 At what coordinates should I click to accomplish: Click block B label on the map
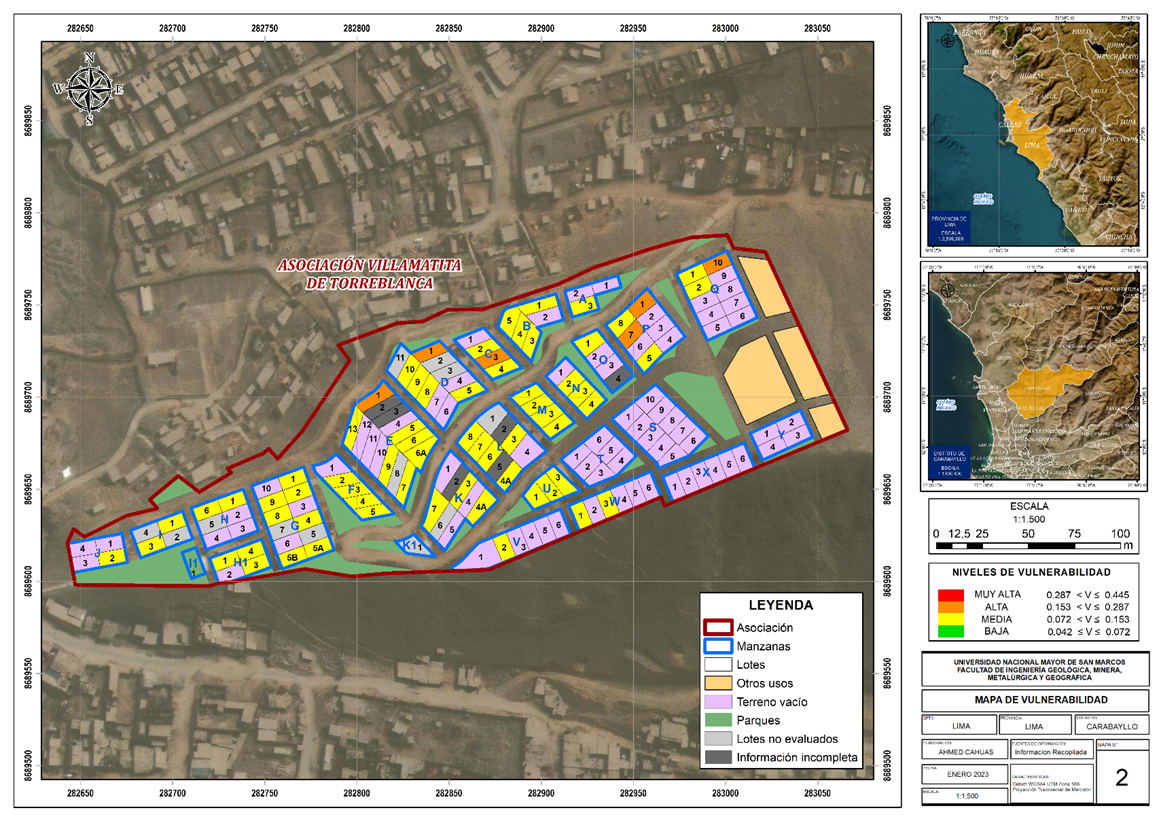pos(526,326)
